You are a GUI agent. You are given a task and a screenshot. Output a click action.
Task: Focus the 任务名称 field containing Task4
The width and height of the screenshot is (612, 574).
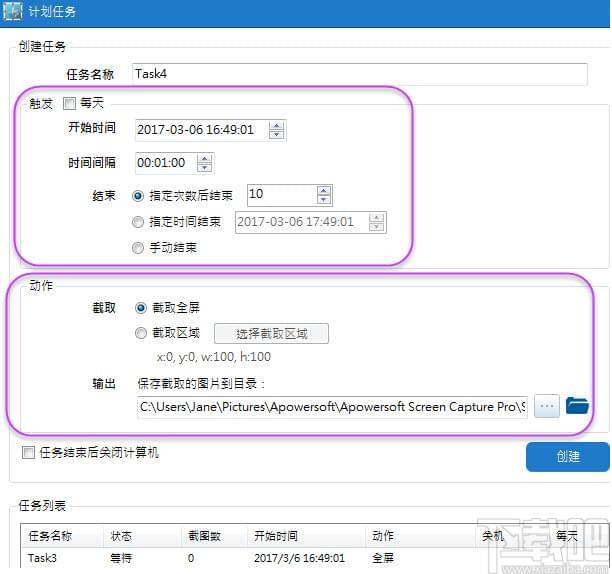click(359, 74)
